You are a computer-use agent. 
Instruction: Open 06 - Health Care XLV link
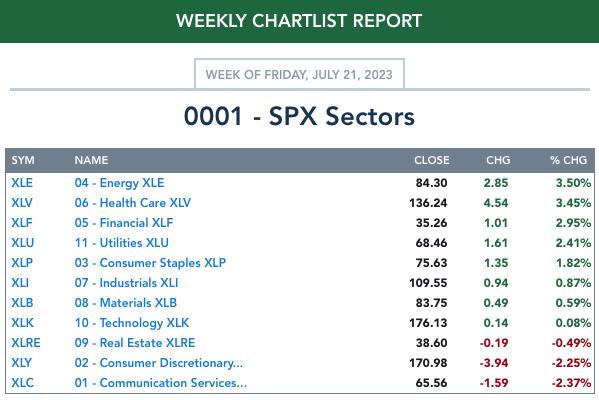tap(133, 202)
